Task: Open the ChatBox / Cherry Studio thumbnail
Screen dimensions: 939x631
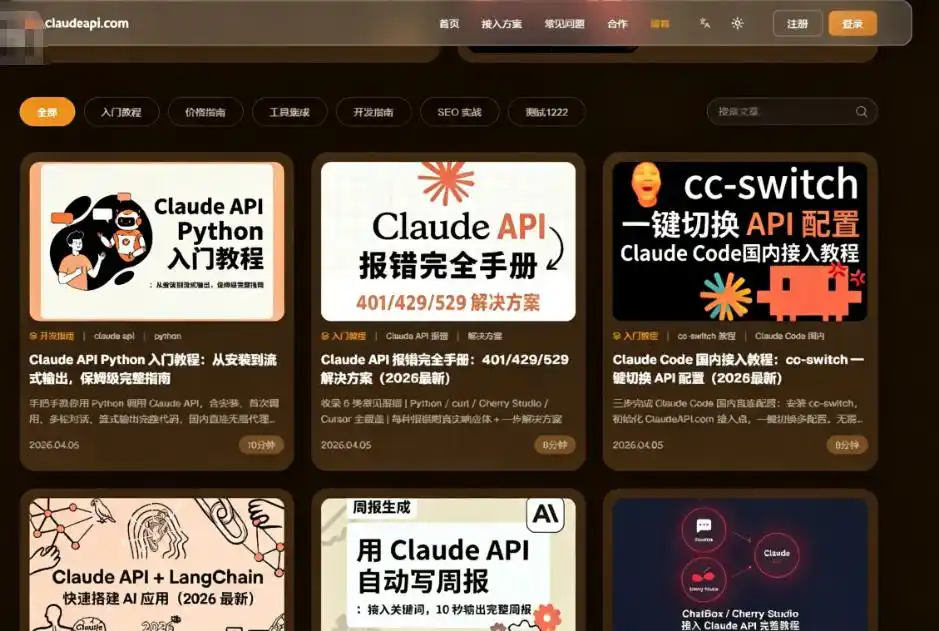Action: 740,565
